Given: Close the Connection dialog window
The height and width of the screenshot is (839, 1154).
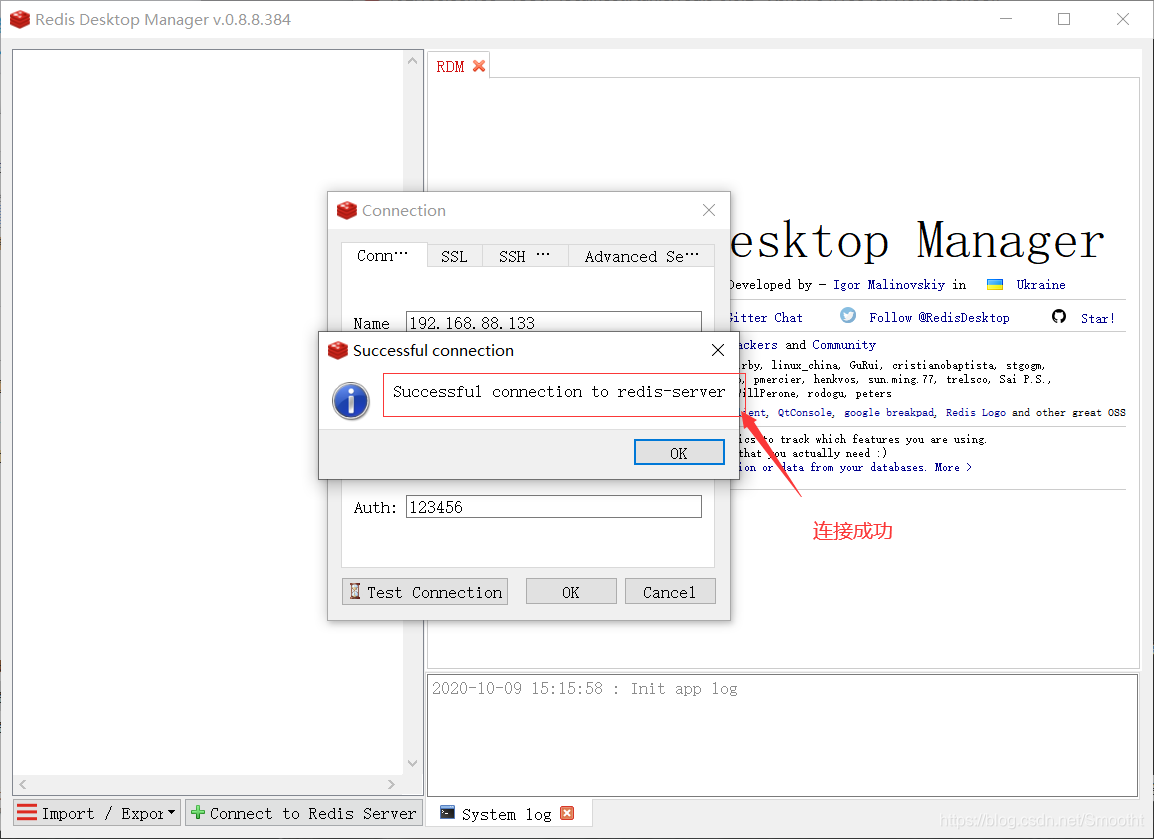Looking at the screenshot, I should point(709,210).
